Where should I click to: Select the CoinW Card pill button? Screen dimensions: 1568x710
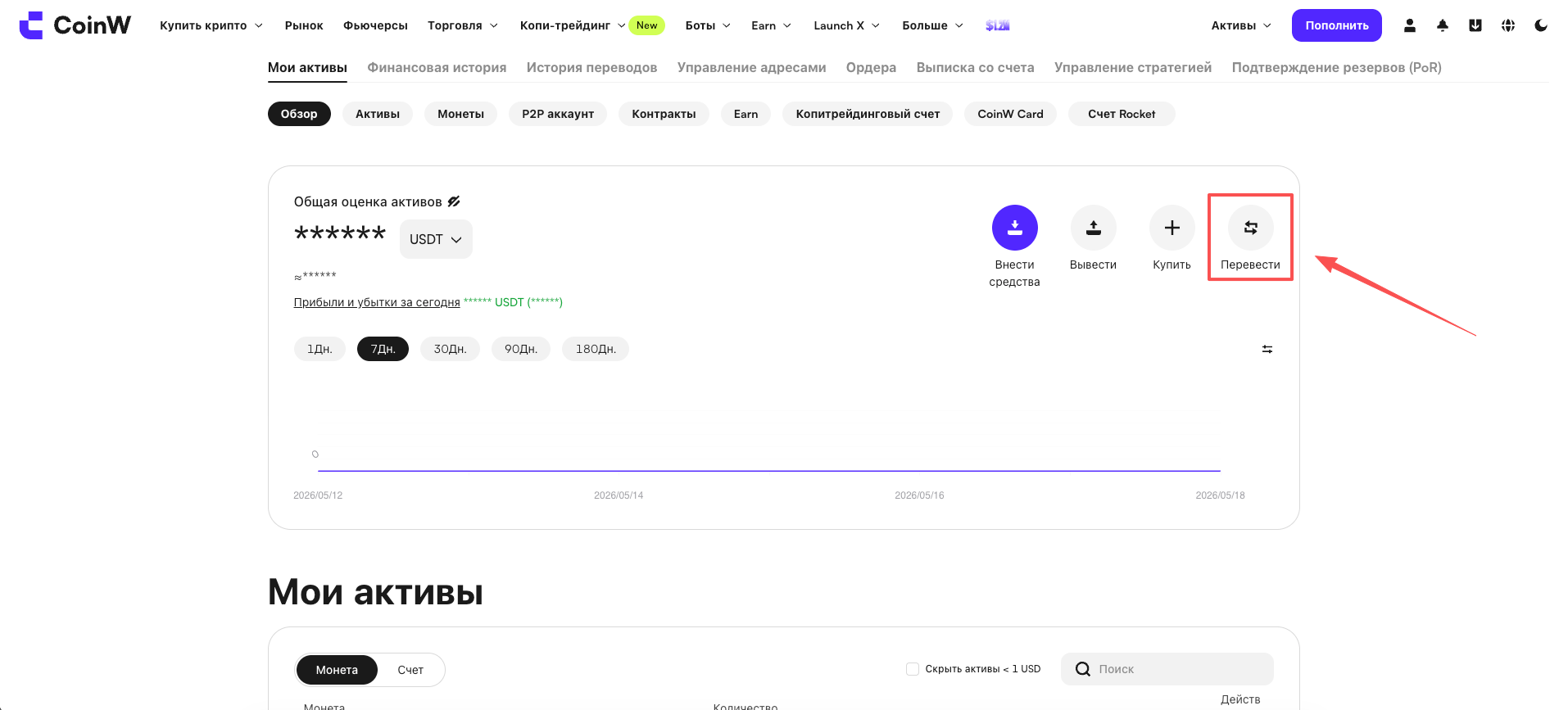click(x=1010, y=114)
